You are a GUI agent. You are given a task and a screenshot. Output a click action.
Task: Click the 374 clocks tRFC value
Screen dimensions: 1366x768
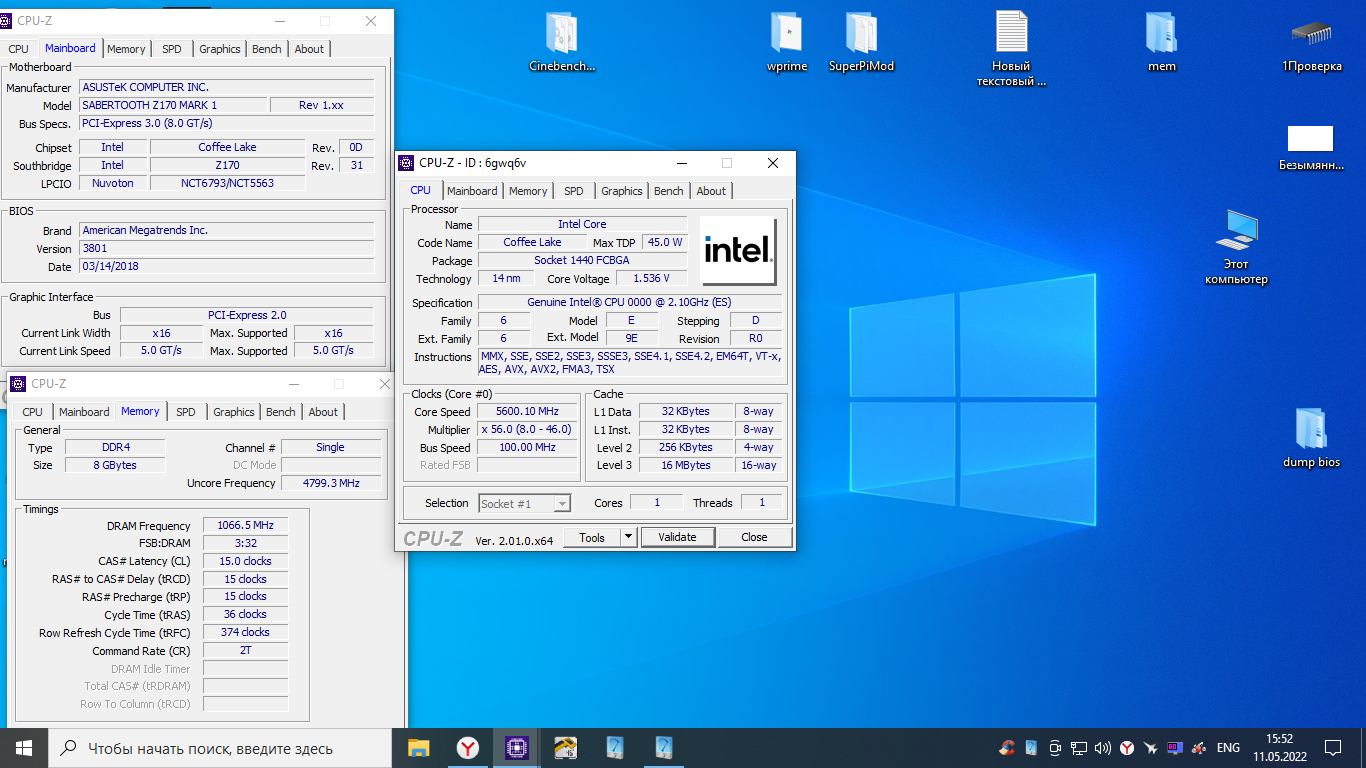tap(245, 632)
